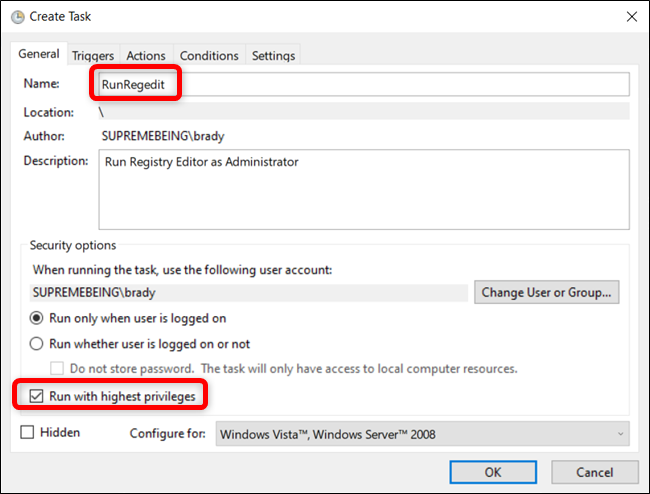Click the Security options group label
The image size is (650, 494).
[73, 245]
